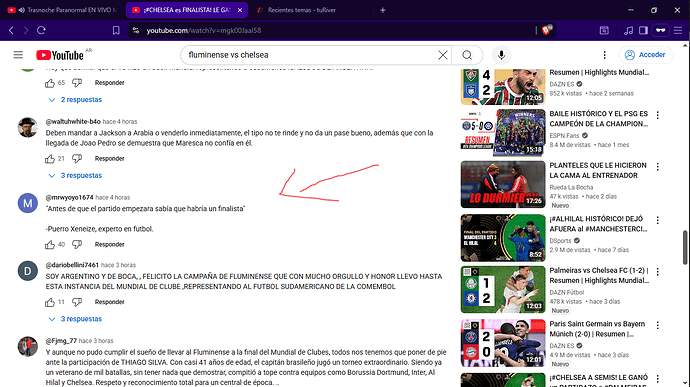
Task: Like the comment by @dariobellini7461
Action: click(50, 302)
